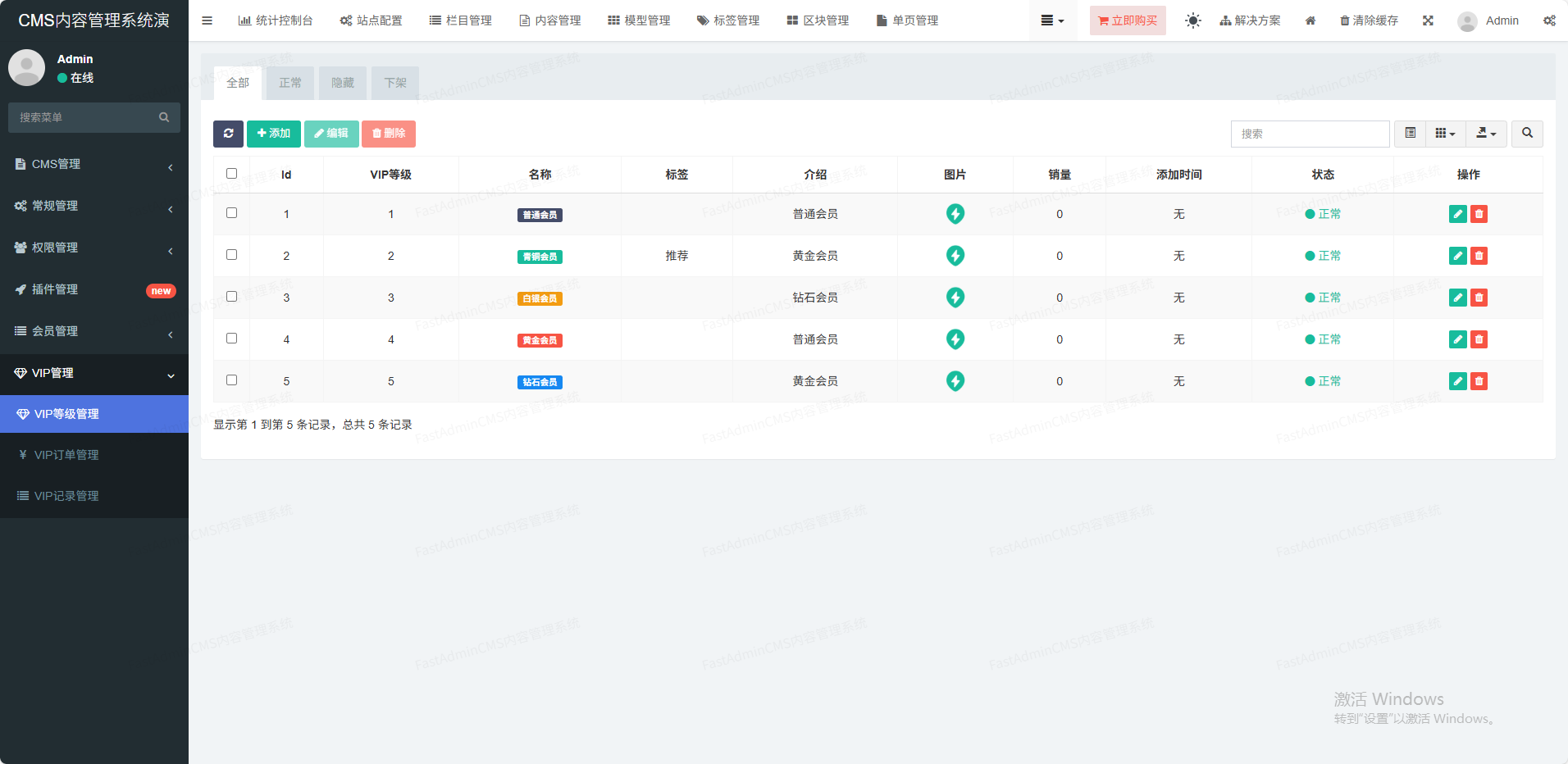This screenshot has height=764, width=1568.
Task: Click the refresh table icon button
Action: click(228, 134)
